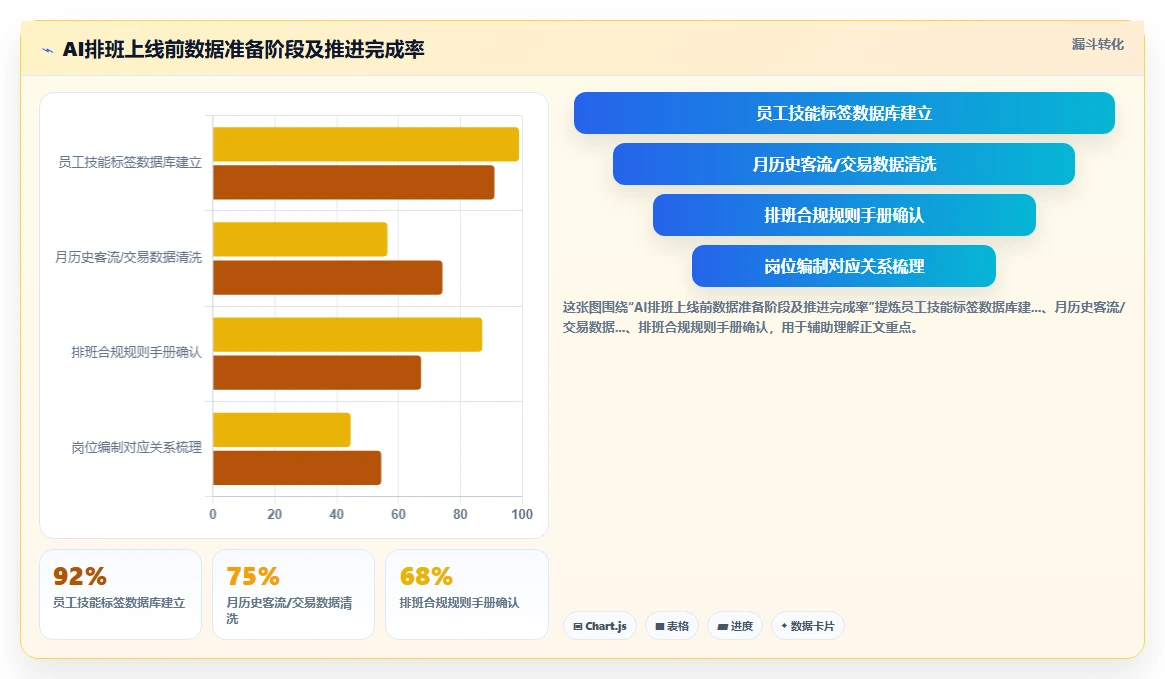Click the yellow bar for 员工技能标签数据库建立
The height and width of the screenshot is (679, 1165).
pyautogui.click(x=366, y=144)
